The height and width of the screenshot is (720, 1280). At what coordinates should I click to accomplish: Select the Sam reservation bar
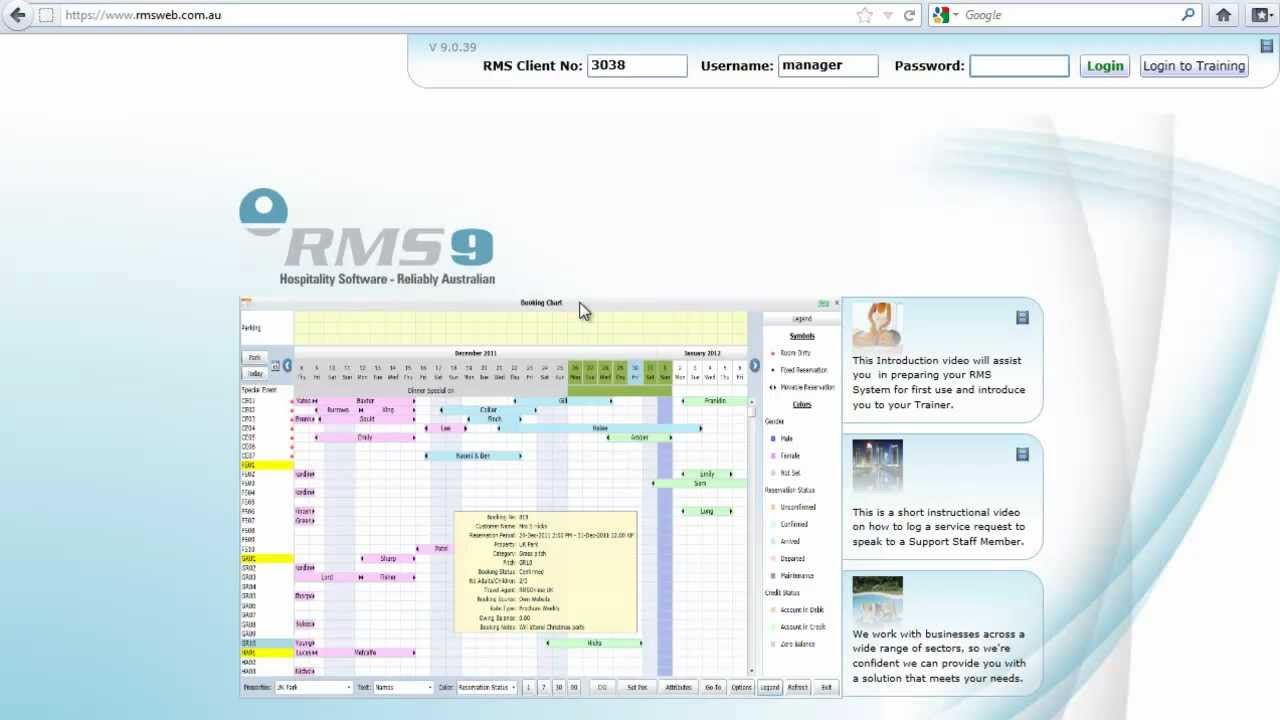(x=700, y=483)
